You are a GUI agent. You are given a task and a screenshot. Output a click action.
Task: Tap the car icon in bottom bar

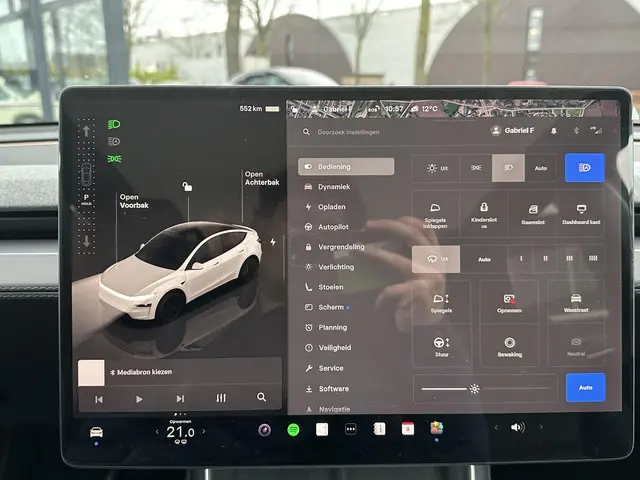tap(97, 432)
